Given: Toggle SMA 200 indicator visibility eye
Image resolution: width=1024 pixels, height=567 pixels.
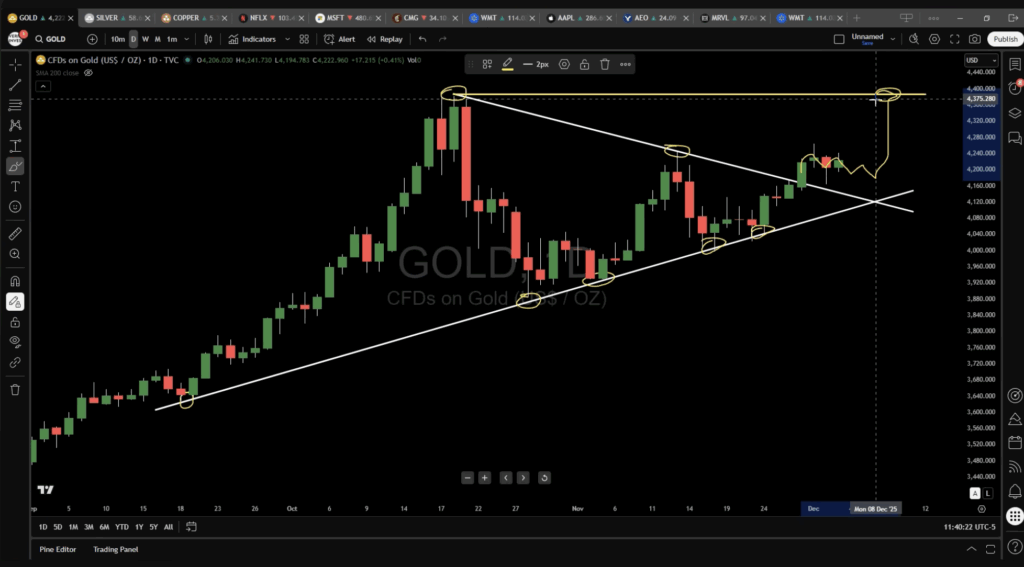Looking at the screenshot, I should (x=89, y=72).
